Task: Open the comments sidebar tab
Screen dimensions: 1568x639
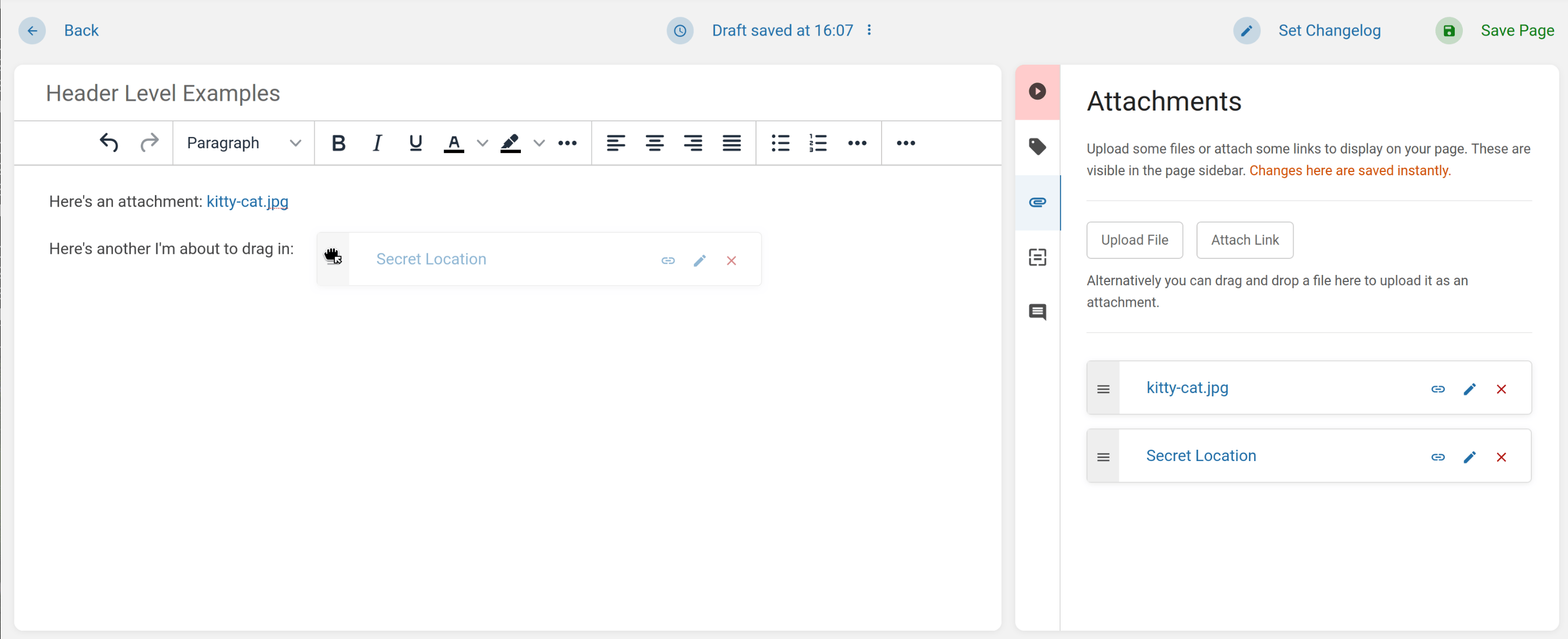Action: point(1037,312)
